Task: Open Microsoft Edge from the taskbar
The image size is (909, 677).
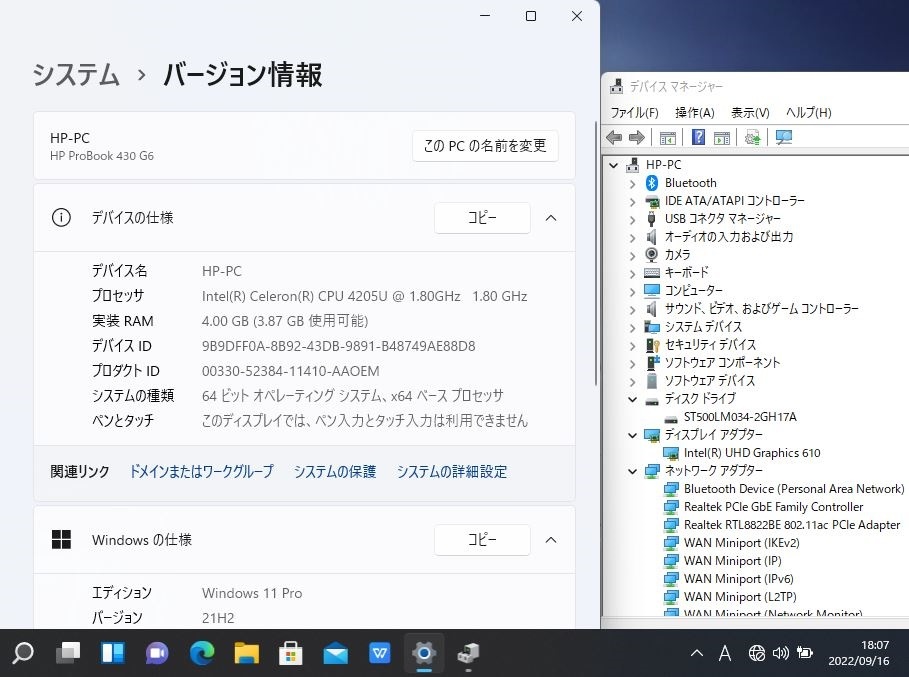Action: point(202,653)
